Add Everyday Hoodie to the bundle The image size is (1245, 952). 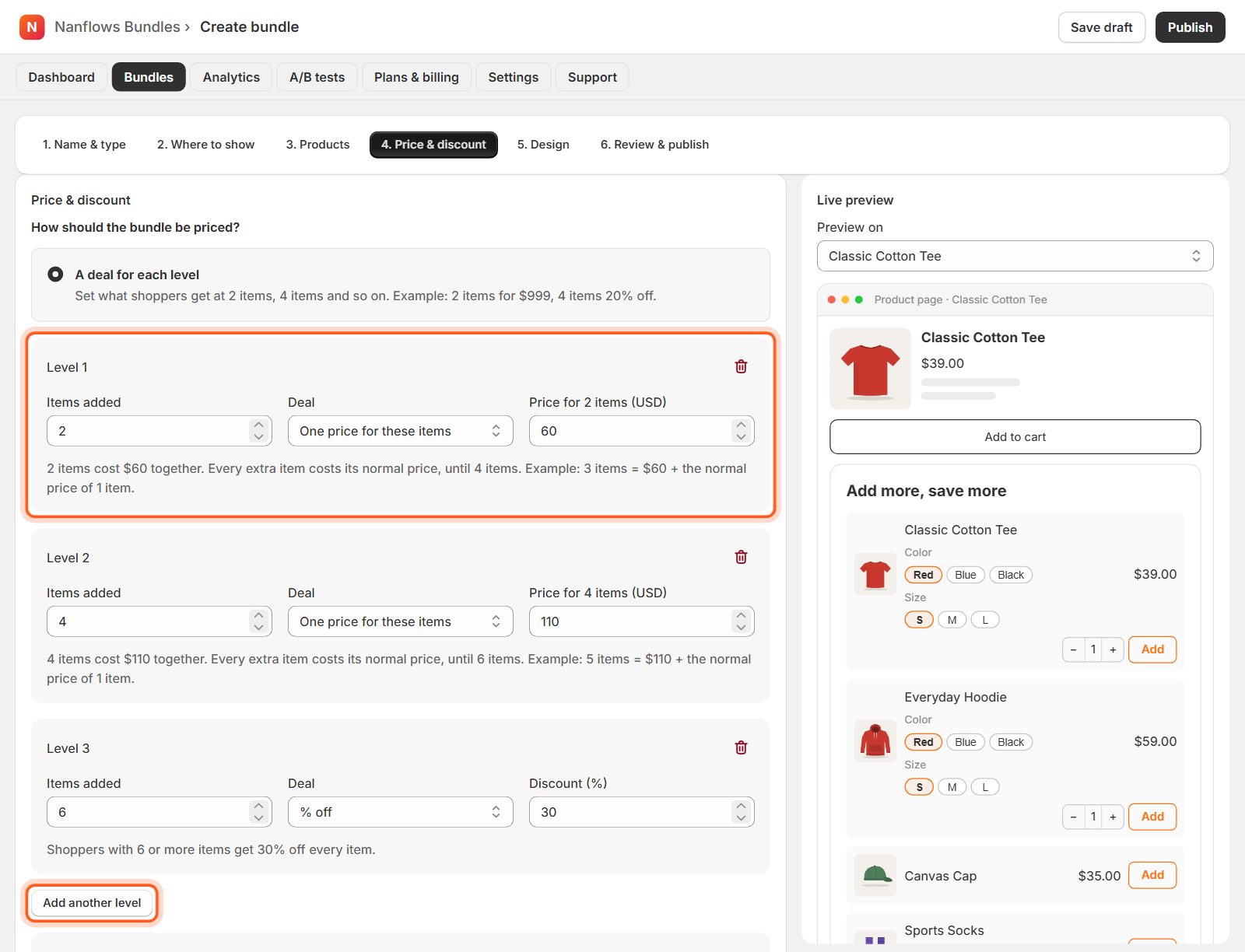coord(1152,817)
